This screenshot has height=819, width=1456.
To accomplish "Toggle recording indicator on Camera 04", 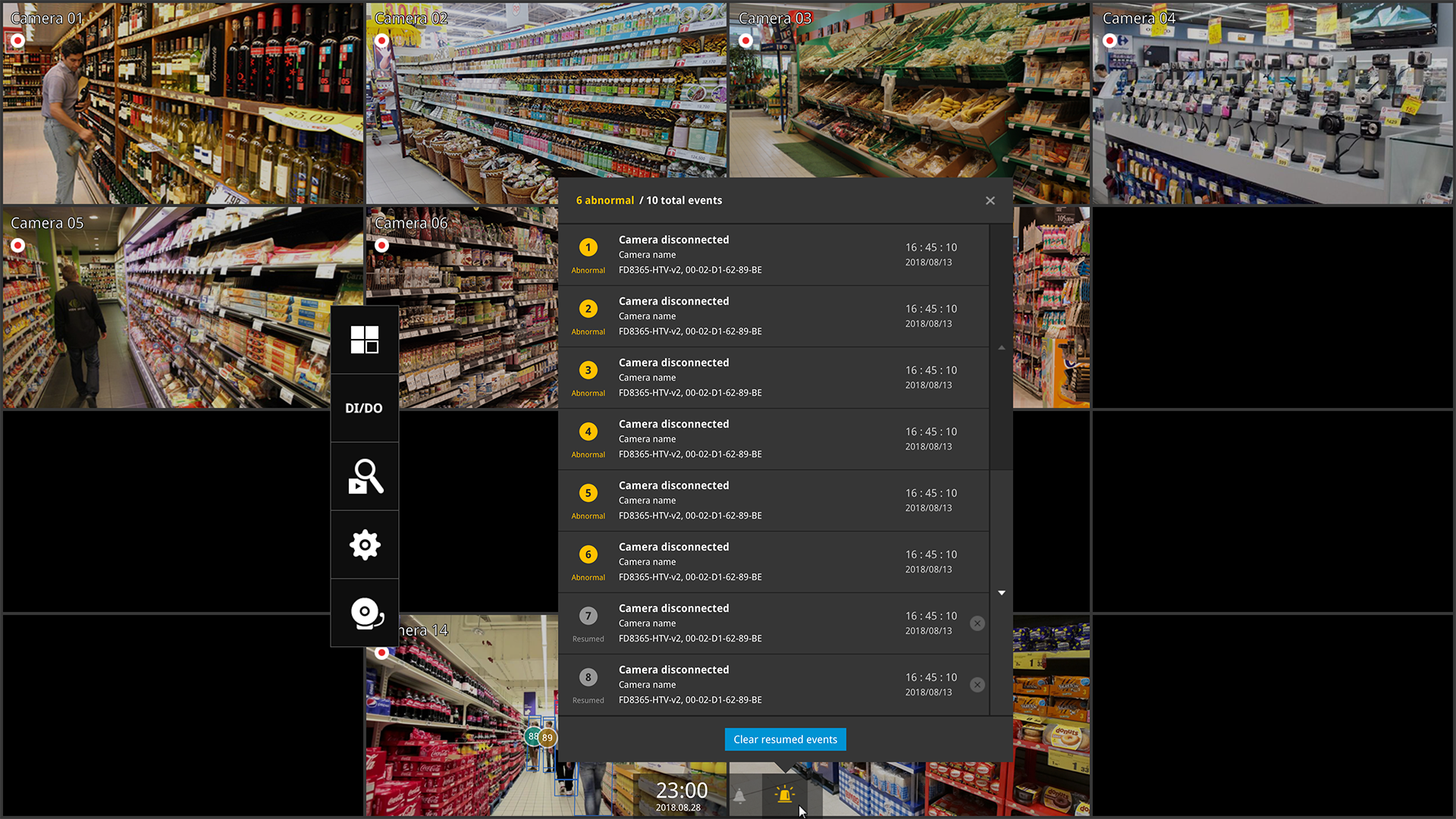I will (1110, 41).
